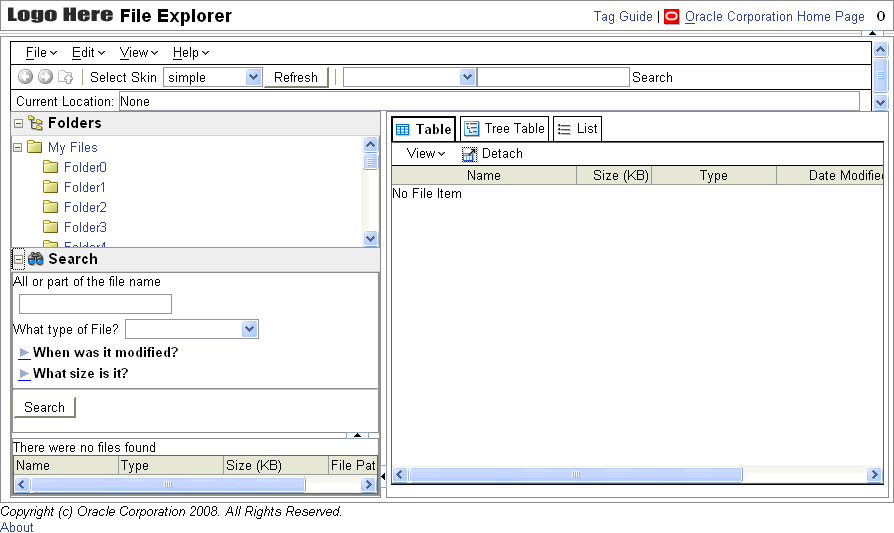Viewport: 894px width, 533px height.
Task: Collapse the Search panel
Action: point(18,259)
